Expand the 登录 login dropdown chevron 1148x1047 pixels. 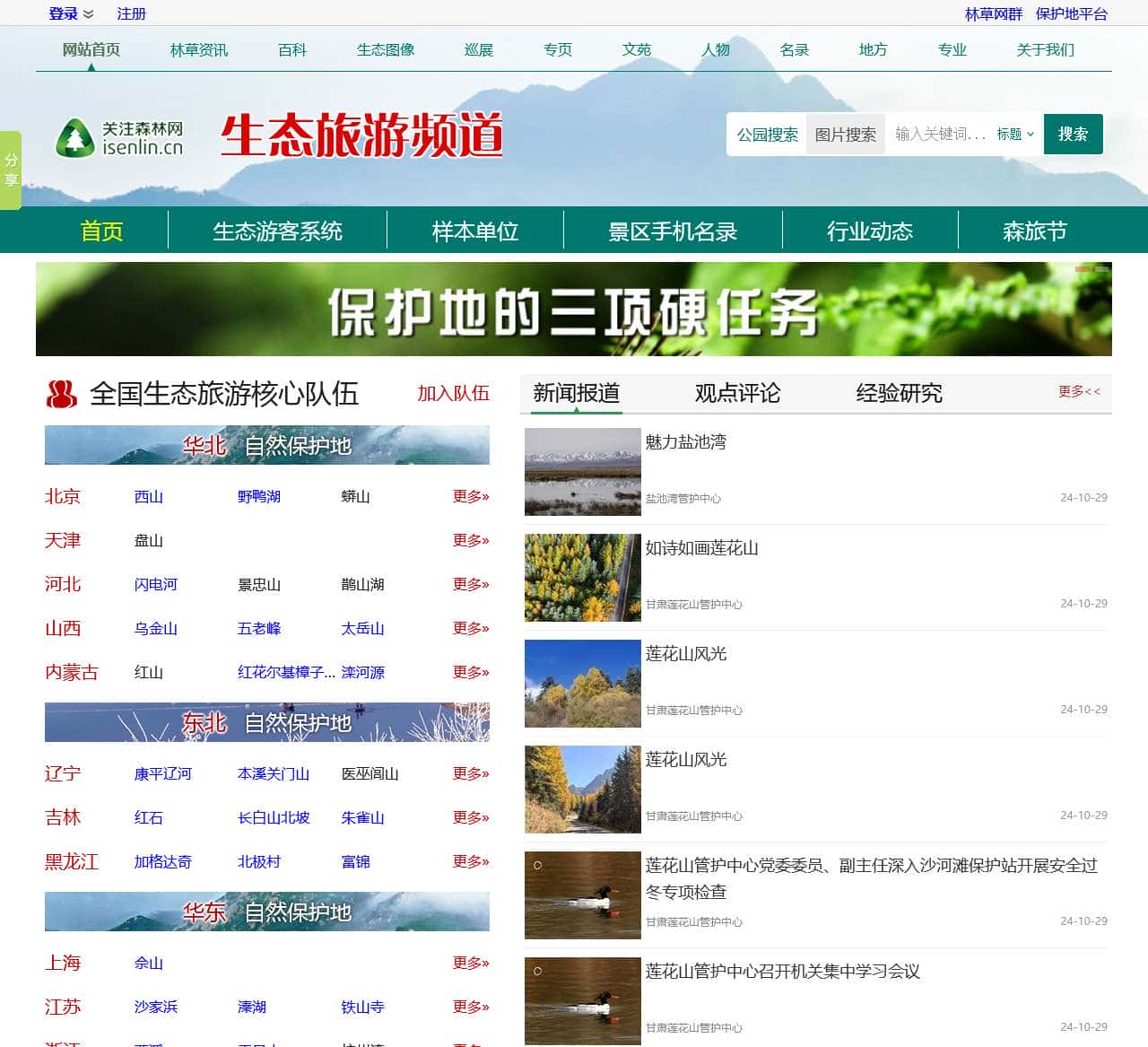tap(87, 13)
